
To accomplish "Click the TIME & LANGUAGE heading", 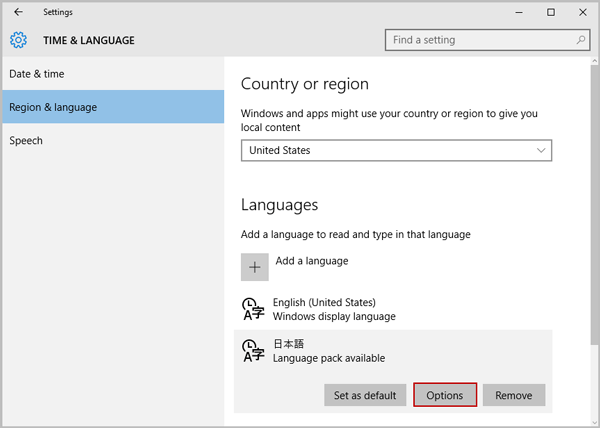I will pos(89,40).
